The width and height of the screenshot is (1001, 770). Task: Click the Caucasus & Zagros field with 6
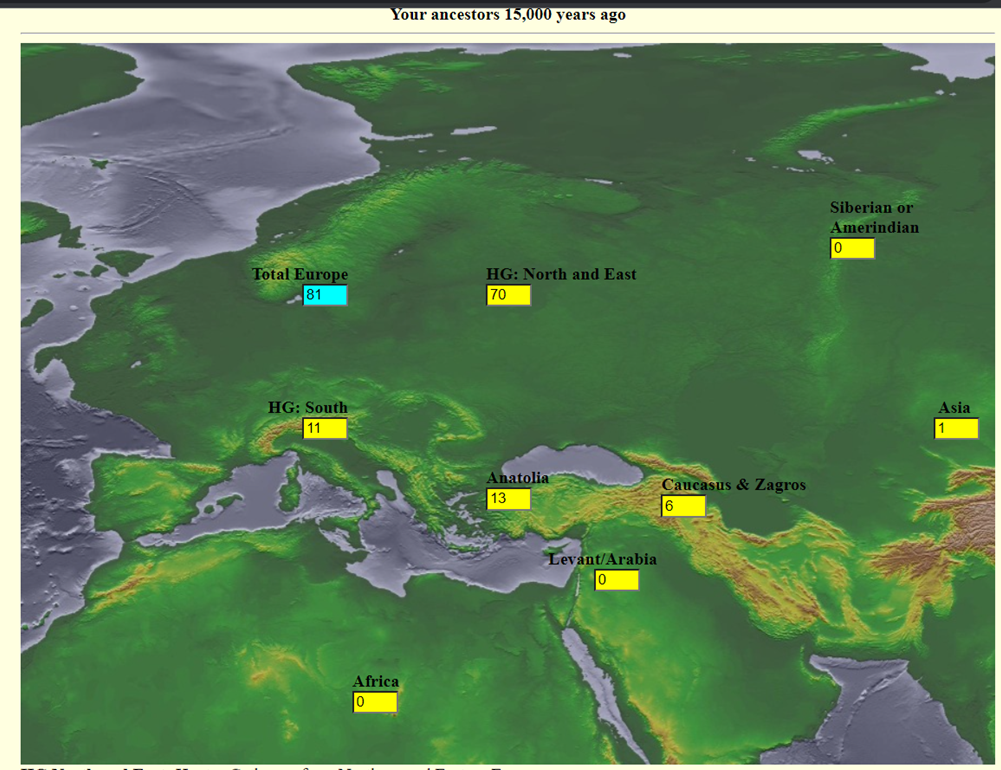tap(683, 506)
